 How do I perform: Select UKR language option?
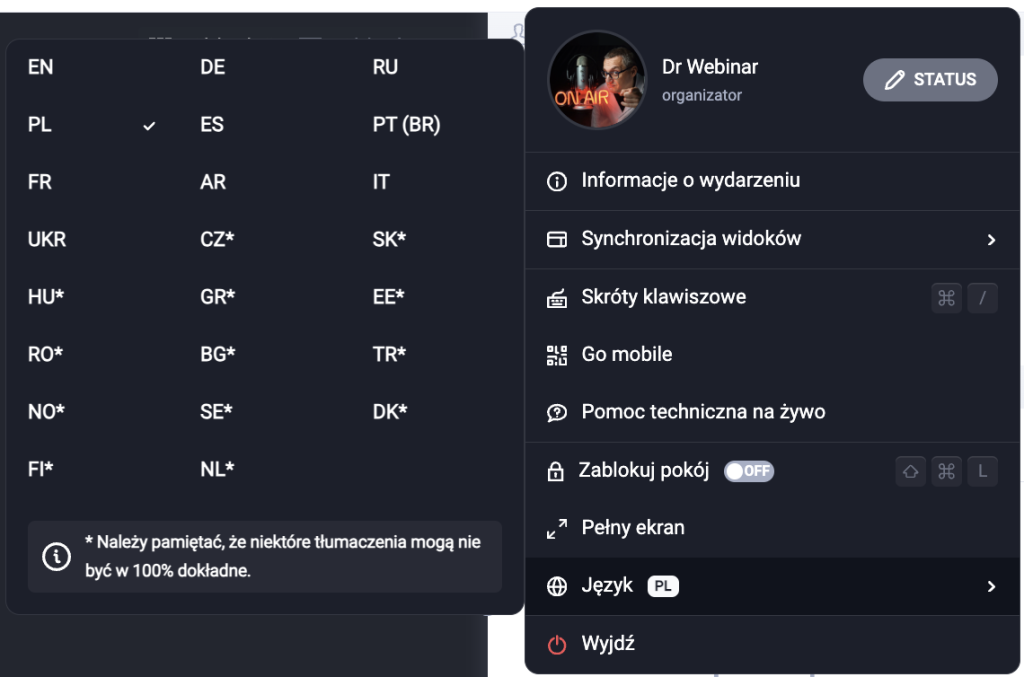[x=47, y=240]
